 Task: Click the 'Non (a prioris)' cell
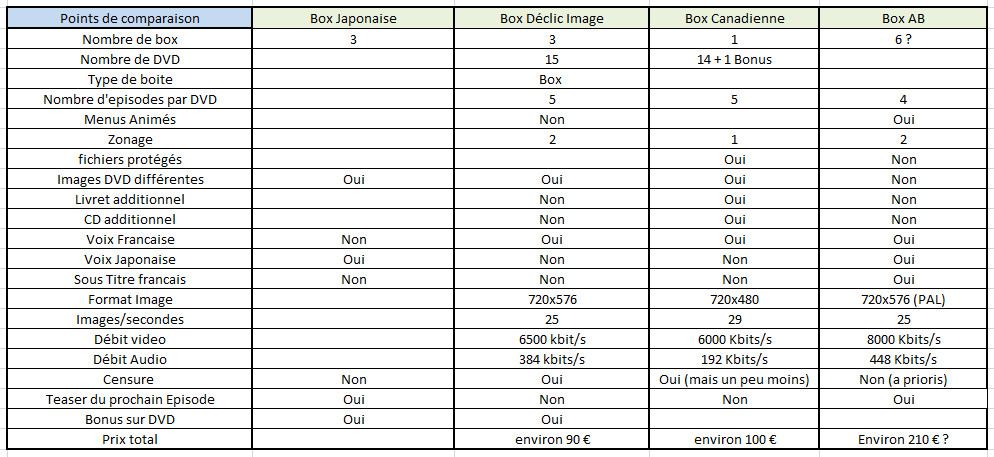(x=903, y=379)
